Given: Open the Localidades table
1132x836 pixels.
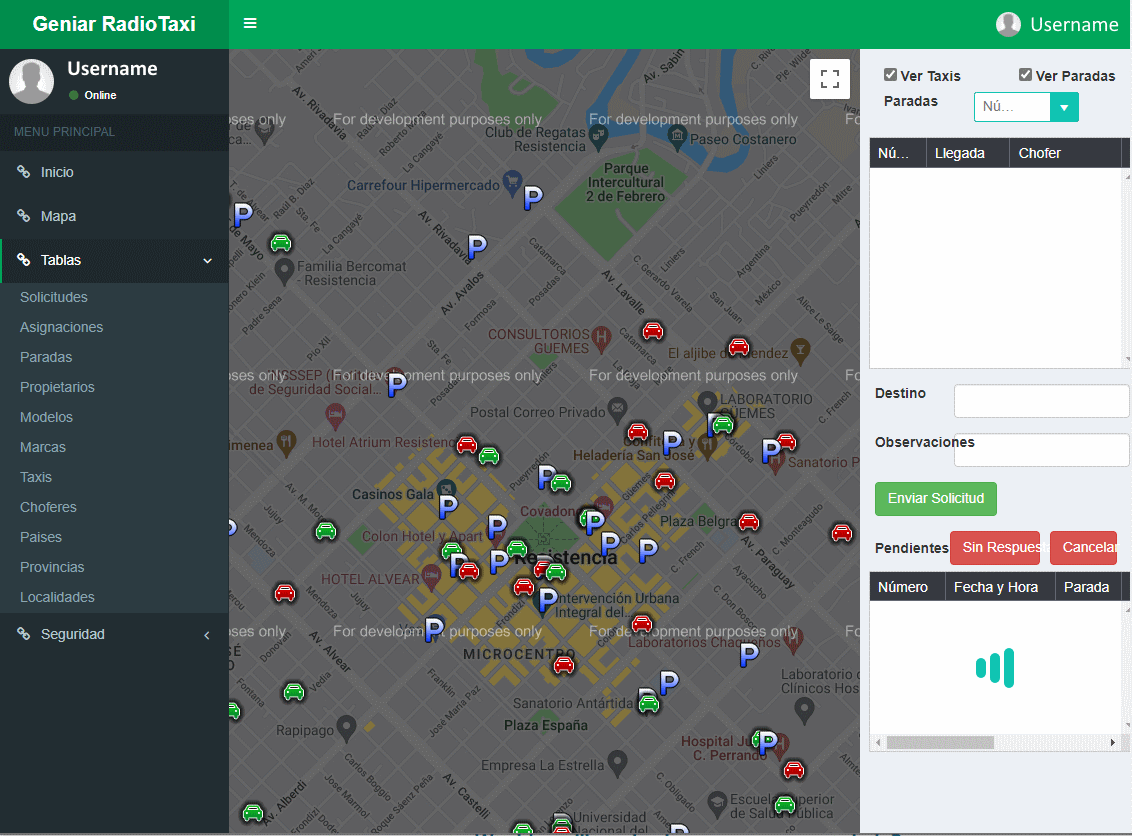Looking at the screenshot, I should (x=57, y=597).
